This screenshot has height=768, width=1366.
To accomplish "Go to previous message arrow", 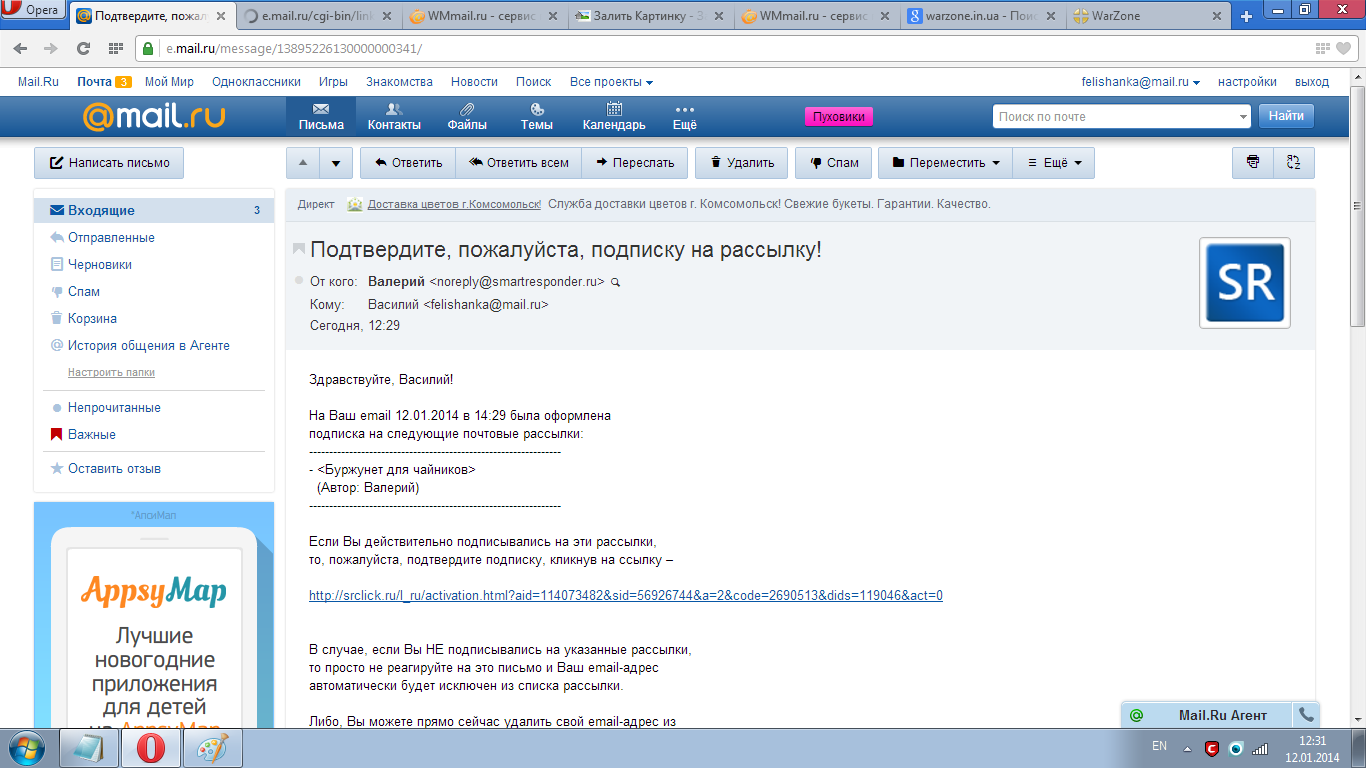I will pos(303,163).
